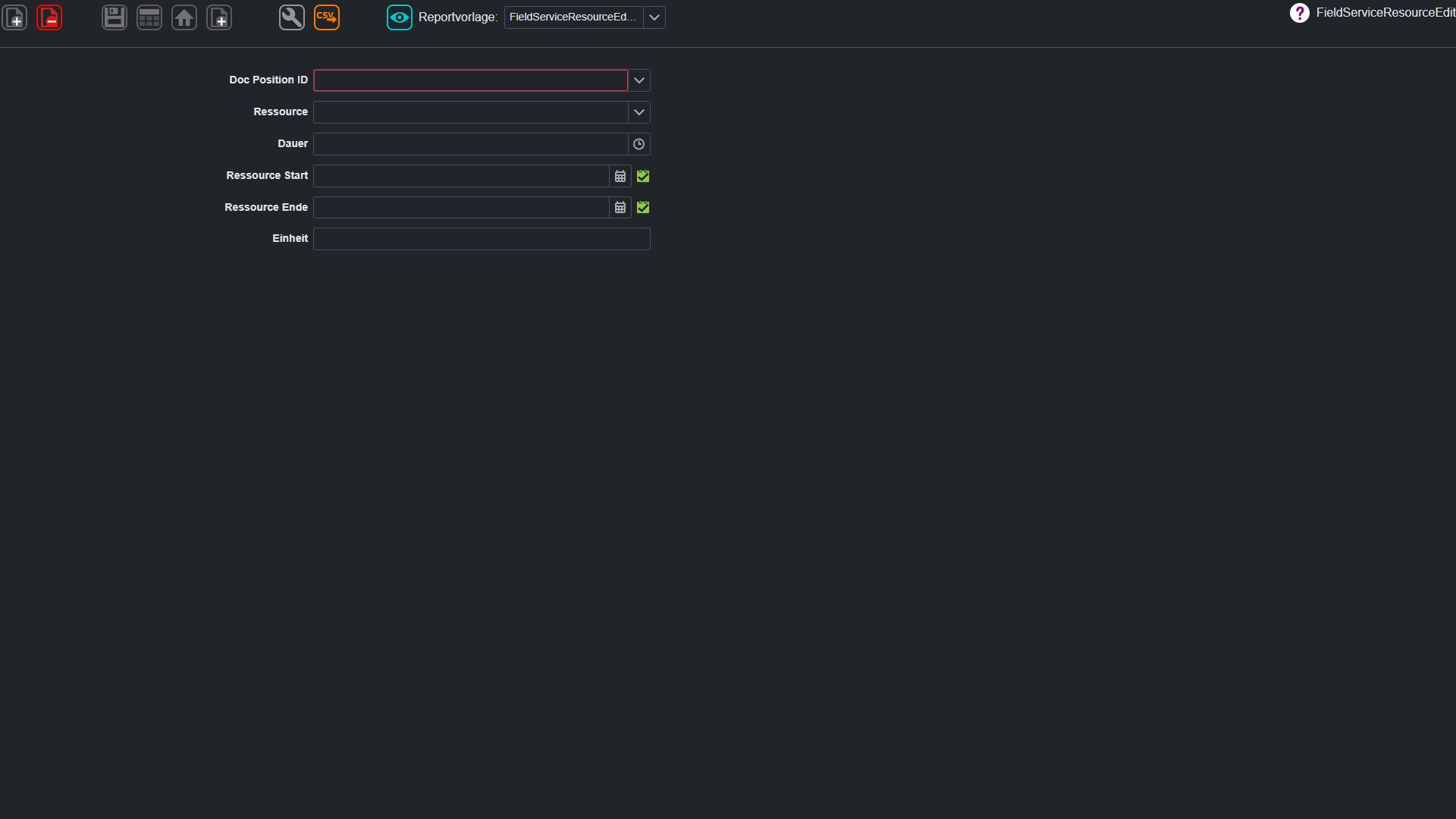Click the Ressource Start date field
This screenshot has width=1456, height=819.
(461, 176)
